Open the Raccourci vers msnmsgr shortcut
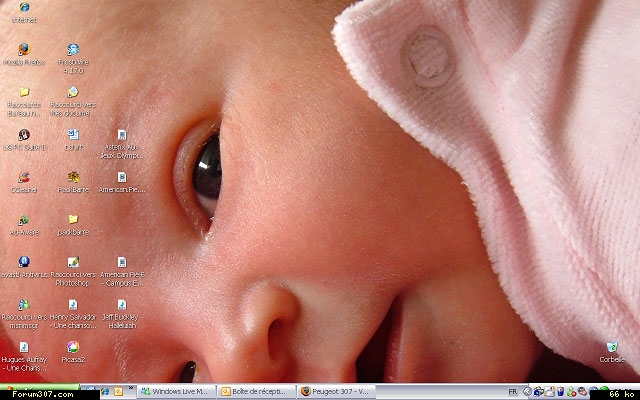640x400 pixels. pos(23,305)
